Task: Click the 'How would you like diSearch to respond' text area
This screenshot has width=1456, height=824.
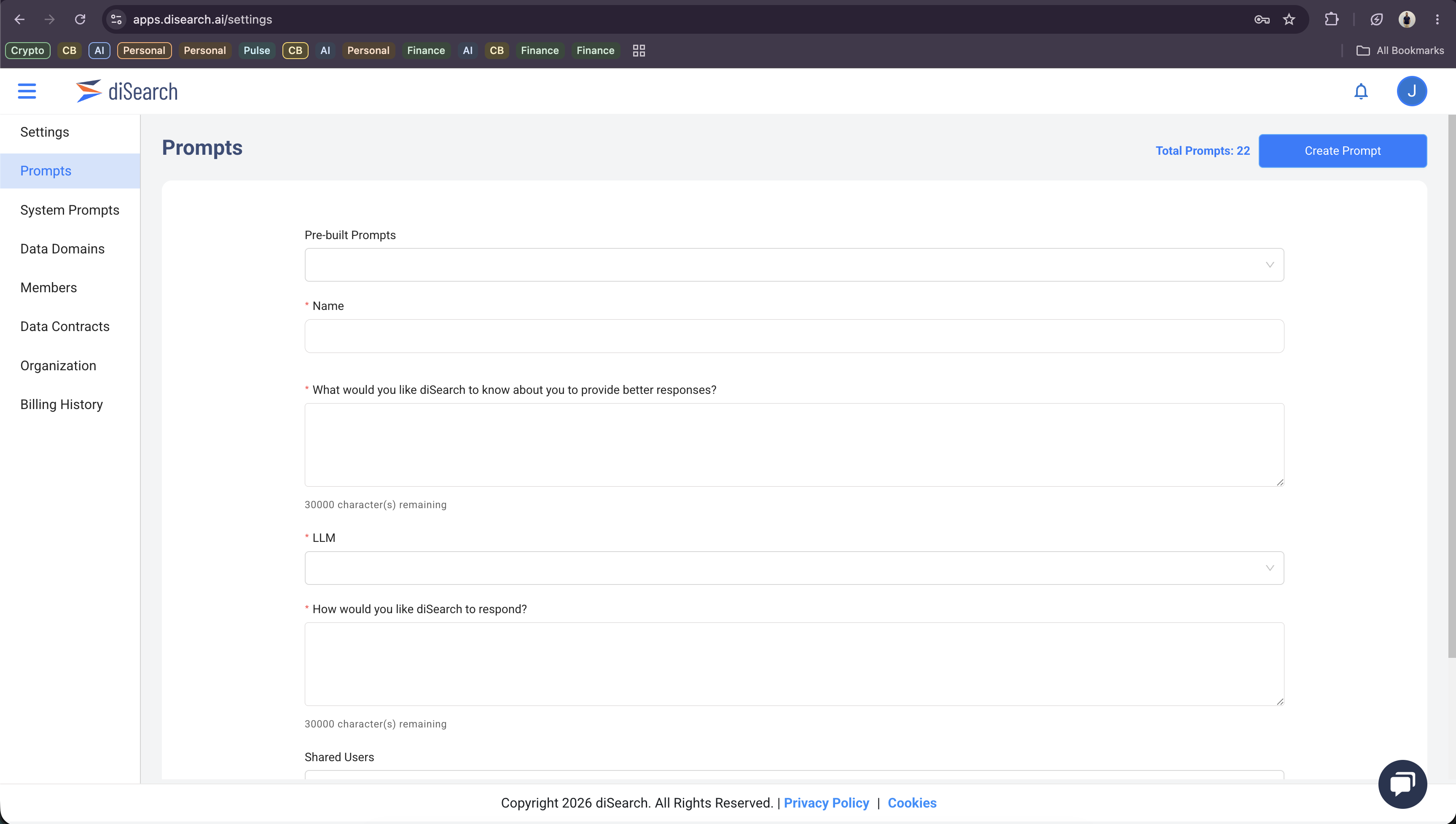Action: click(794, 664)
